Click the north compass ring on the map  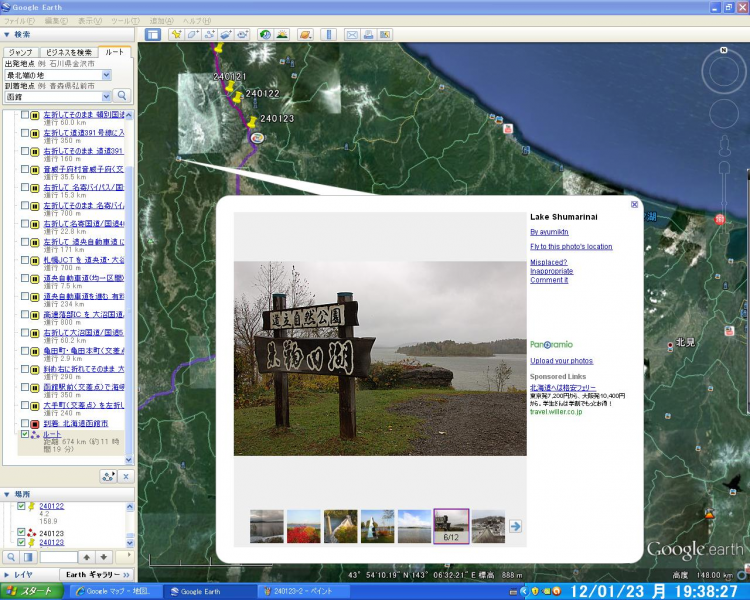[724, 72]
